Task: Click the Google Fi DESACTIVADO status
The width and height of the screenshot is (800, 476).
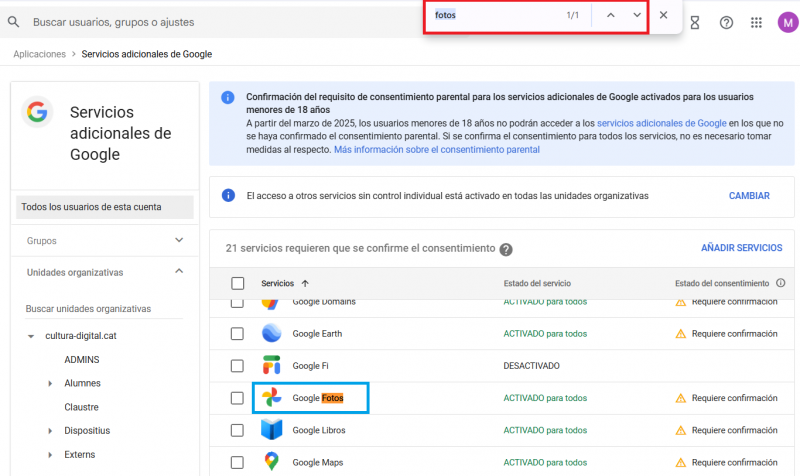Action: [x=531, y=366]
